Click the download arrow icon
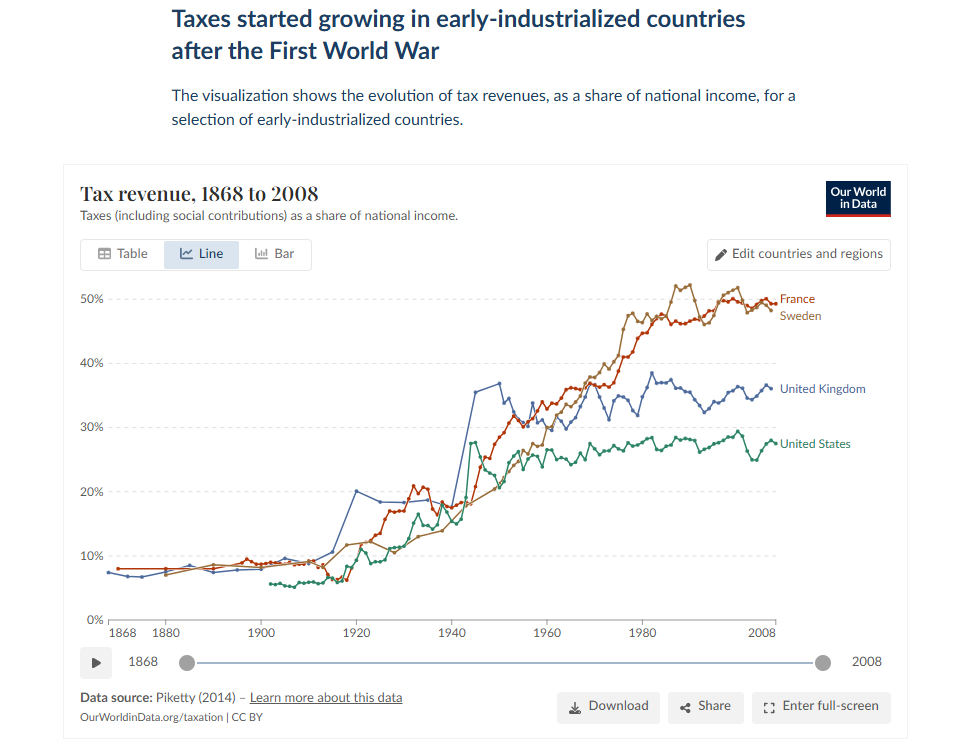This screenshot has width=964, height=747. [x=575, y=707]
